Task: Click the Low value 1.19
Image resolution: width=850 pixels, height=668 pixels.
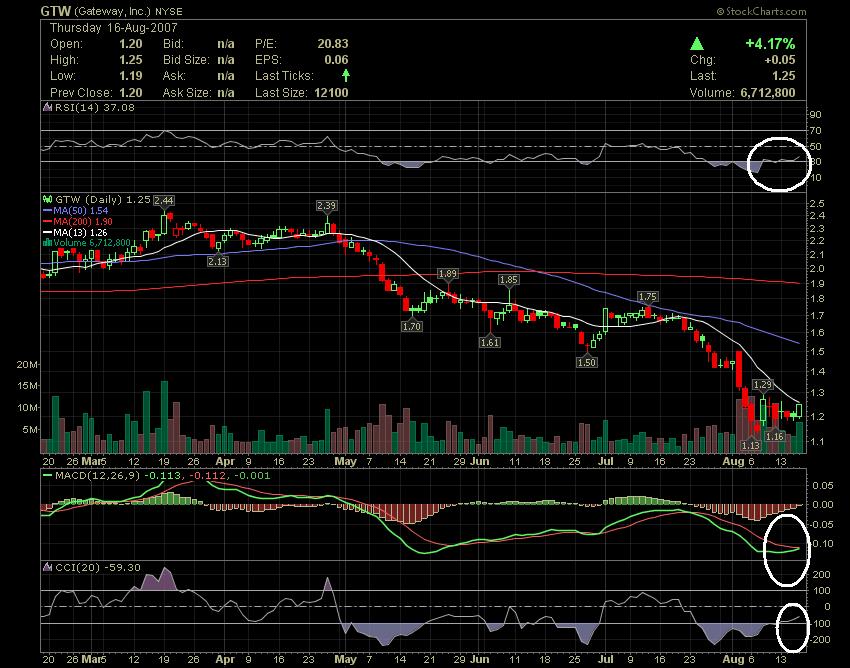Action: [131, 76]
